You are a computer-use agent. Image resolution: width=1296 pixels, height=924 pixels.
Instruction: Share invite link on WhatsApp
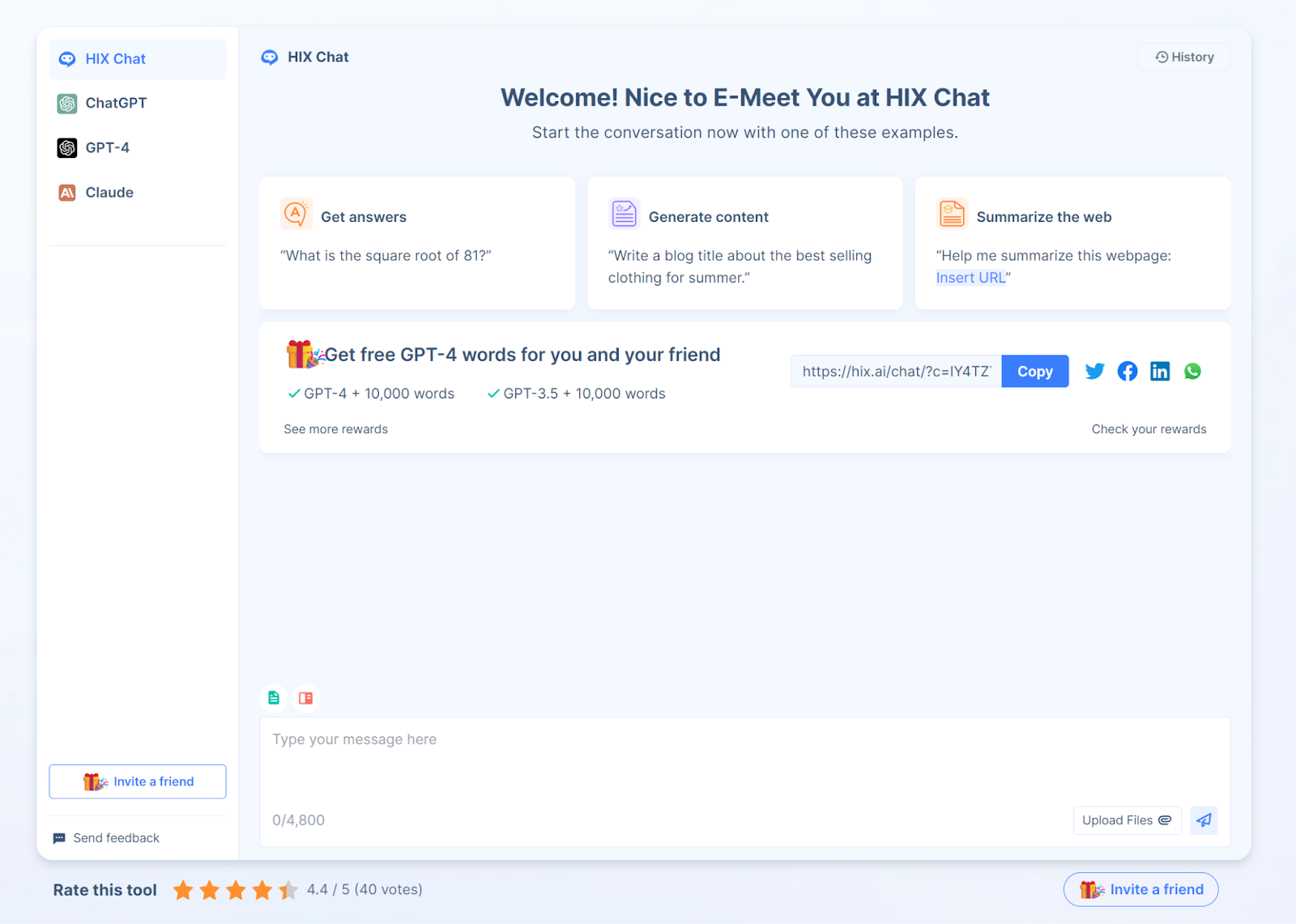click(1192, 371)
